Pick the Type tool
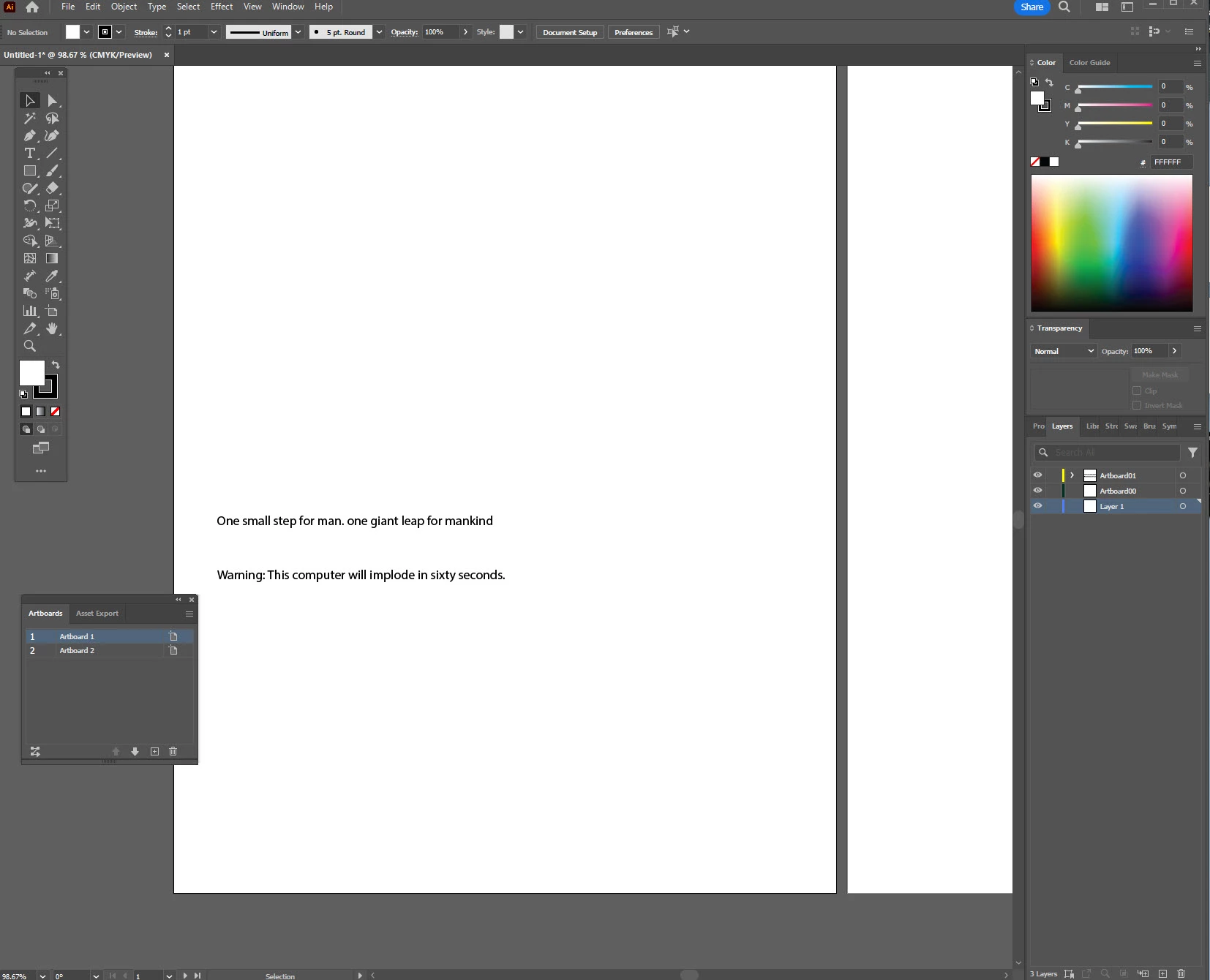 coord(30,153)
